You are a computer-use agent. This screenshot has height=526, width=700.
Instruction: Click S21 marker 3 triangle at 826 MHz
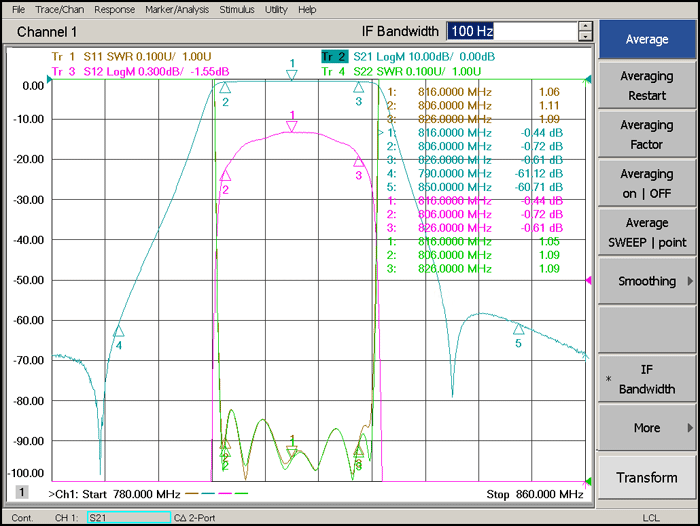coord(358,88)
